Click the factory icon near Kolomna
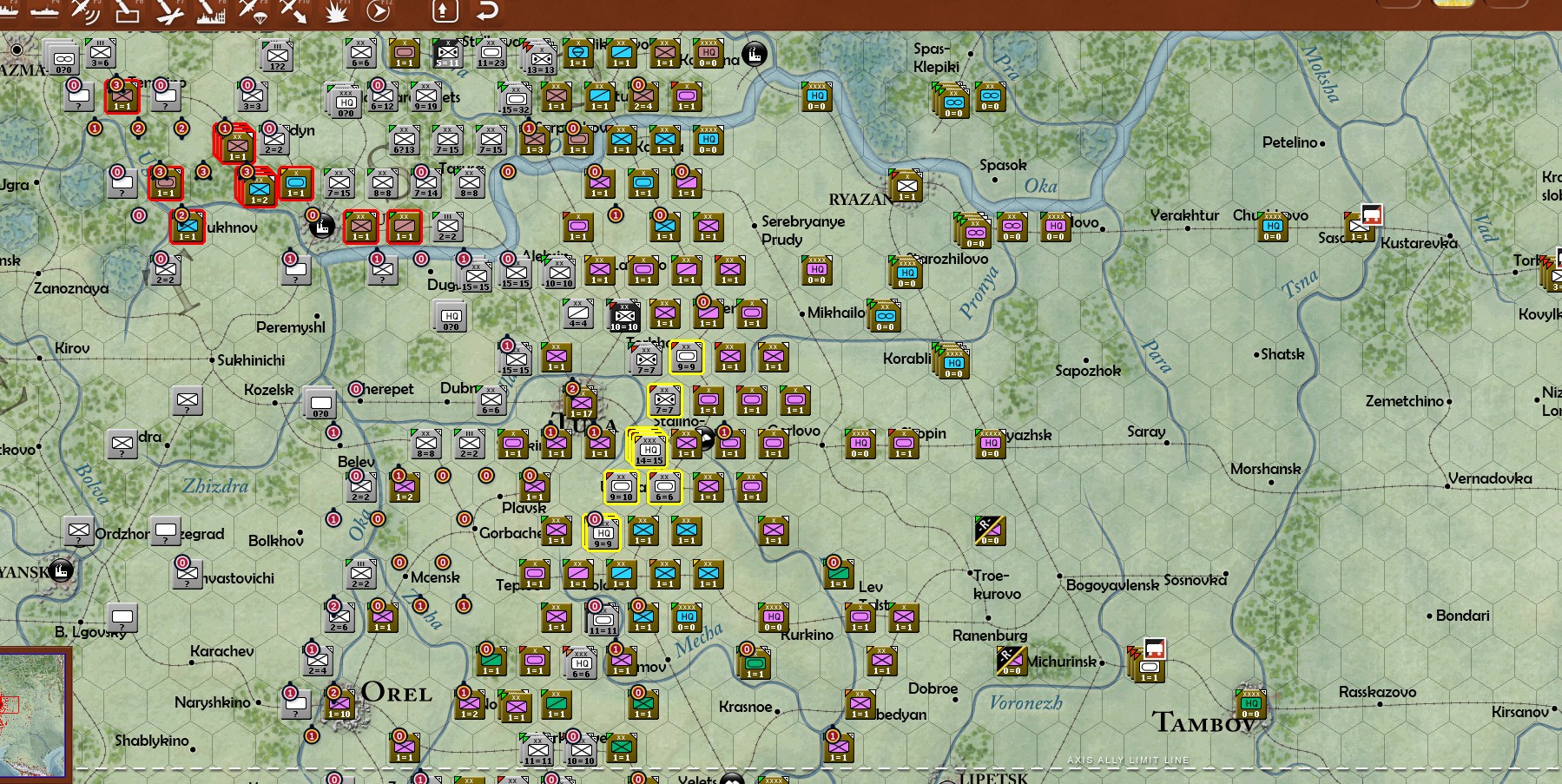Viewport: 1562px width, 784px height. tap(755, 54)
